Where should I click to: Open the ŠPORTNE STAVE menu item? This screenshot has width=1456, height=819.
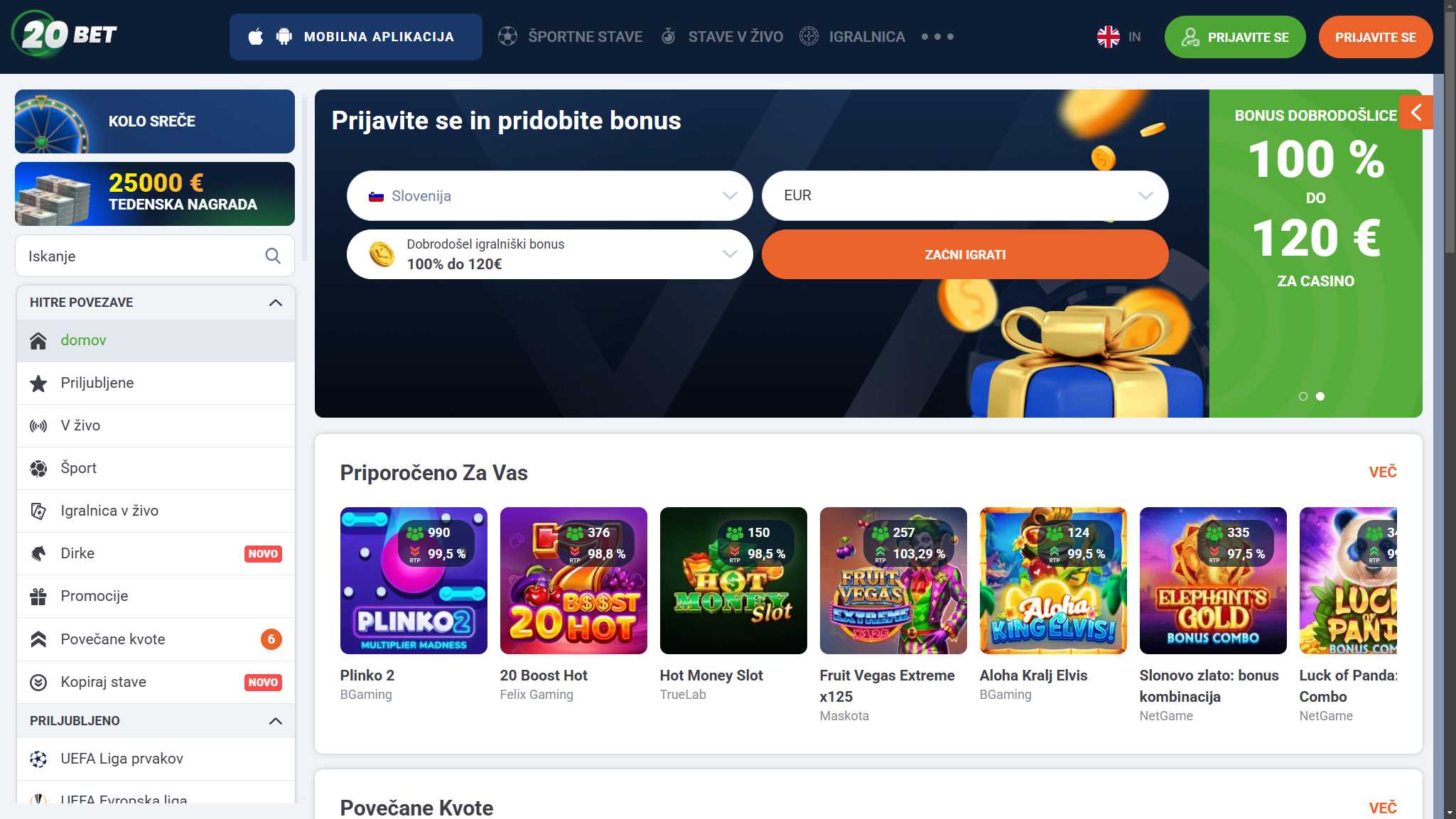(571, 36)
